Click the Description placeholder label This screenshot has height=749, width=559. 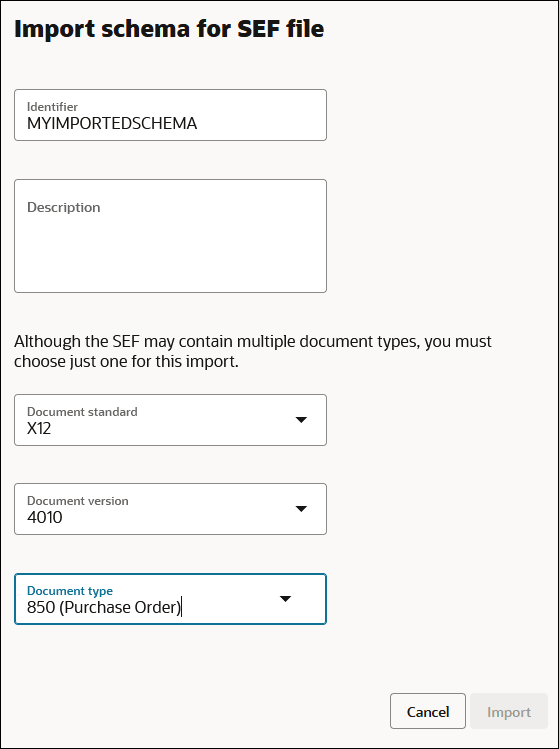[x=64, y=207]
